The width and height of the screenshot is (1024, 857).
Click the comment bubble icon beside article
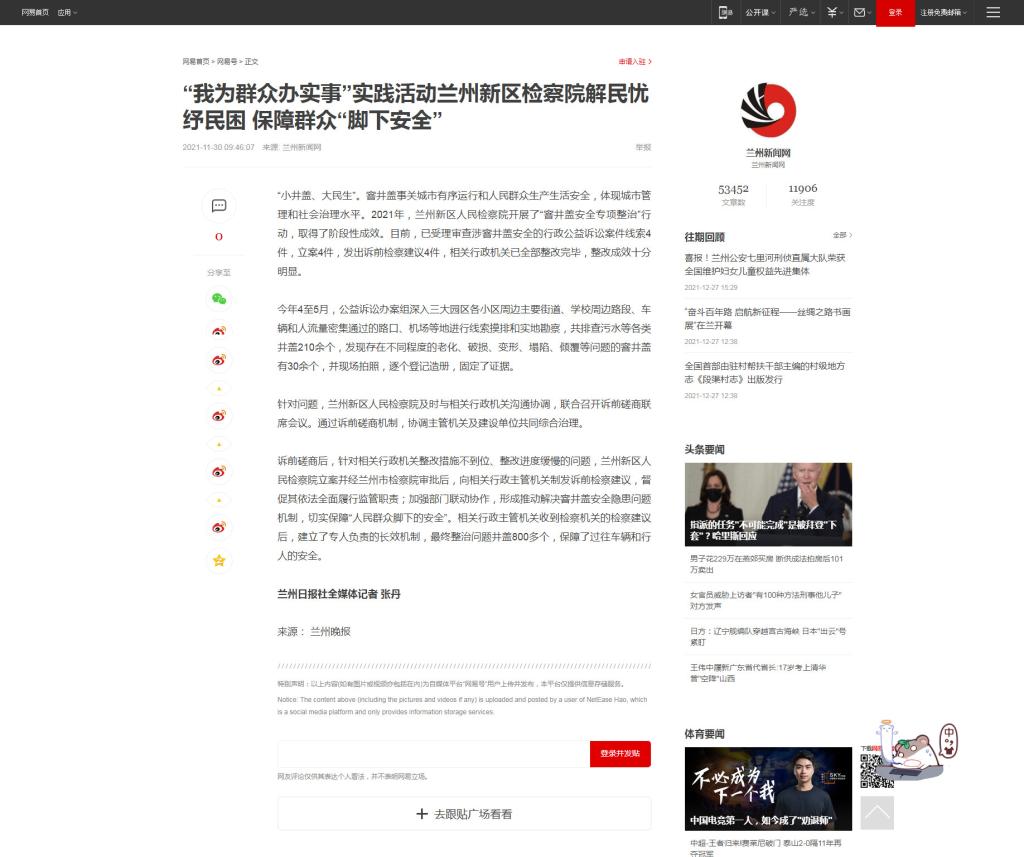(218, 206)
